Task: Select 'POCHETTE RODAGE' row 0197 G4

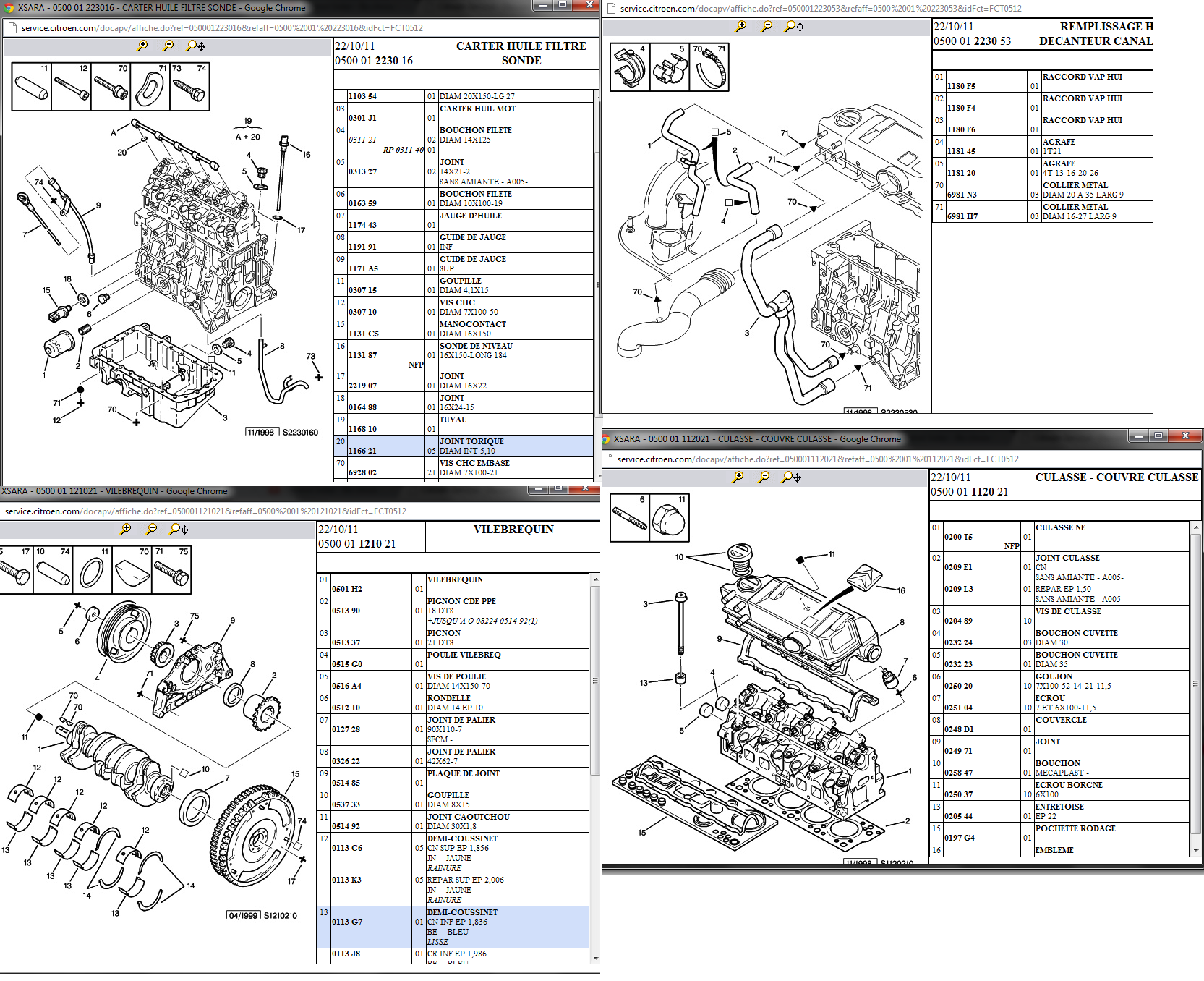Action: [1060, 833]
